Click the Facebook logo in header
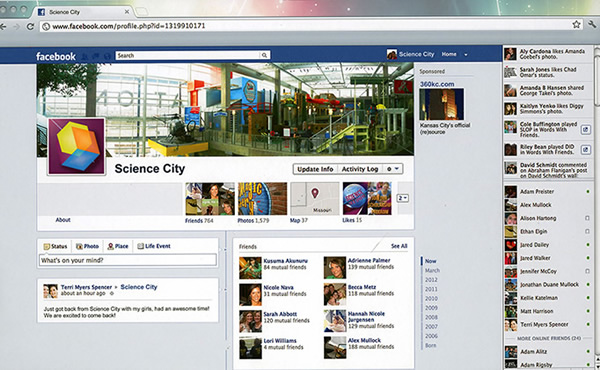600x370 pixels. click(x=56, y=56)
